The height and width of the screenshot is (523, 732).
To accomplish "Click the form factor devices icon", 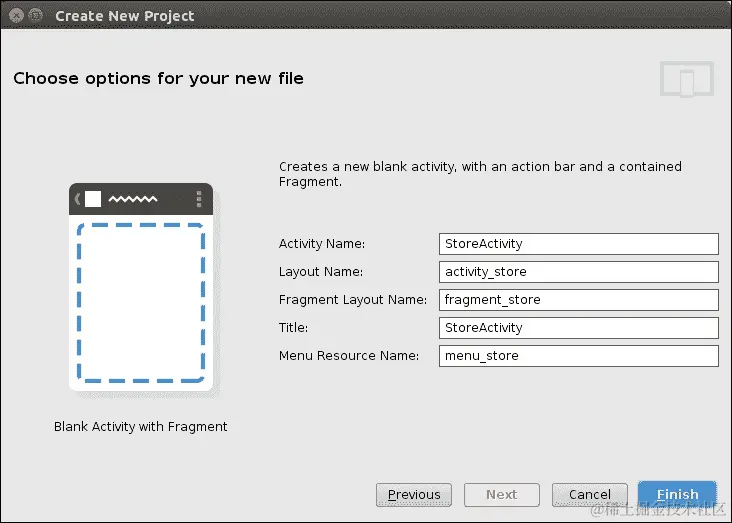I will [x=687, y=79].
